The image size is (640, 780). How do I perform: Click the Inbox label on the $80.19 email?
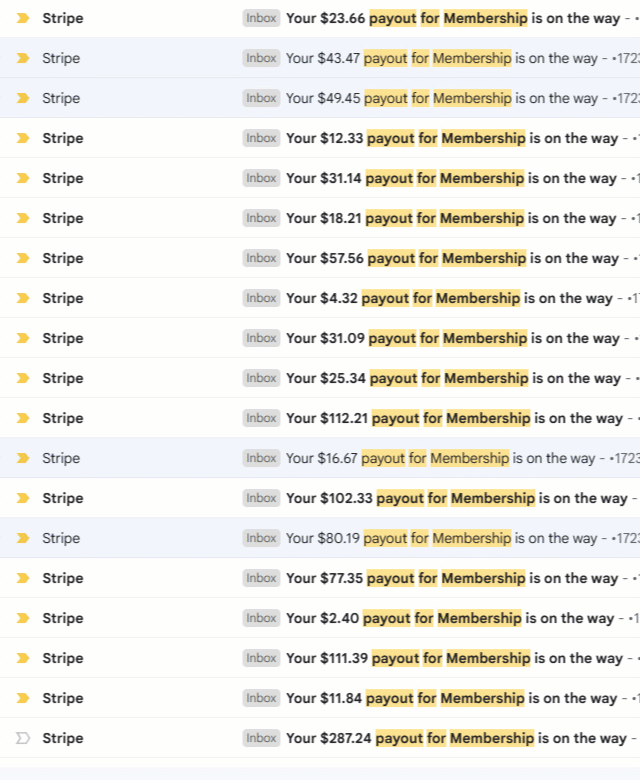[x=261, y=538]
